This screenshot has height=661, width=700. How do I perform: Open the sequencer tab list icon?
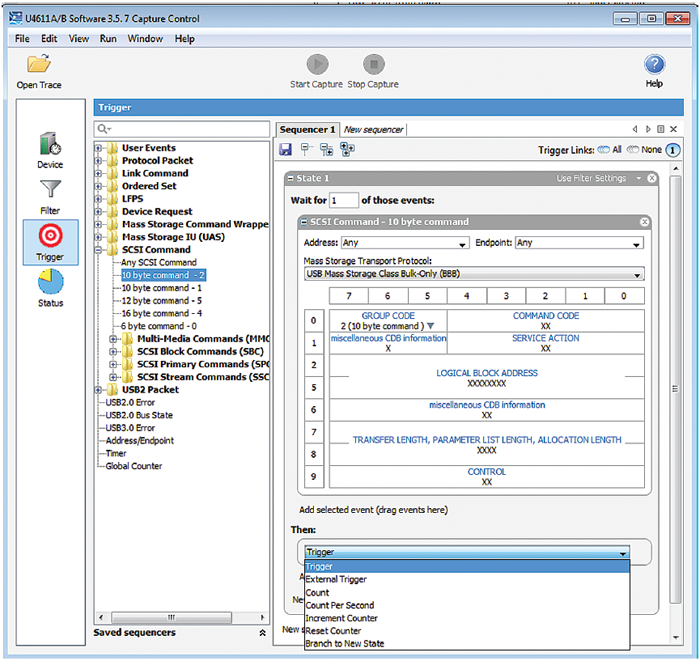coord(661,129)
